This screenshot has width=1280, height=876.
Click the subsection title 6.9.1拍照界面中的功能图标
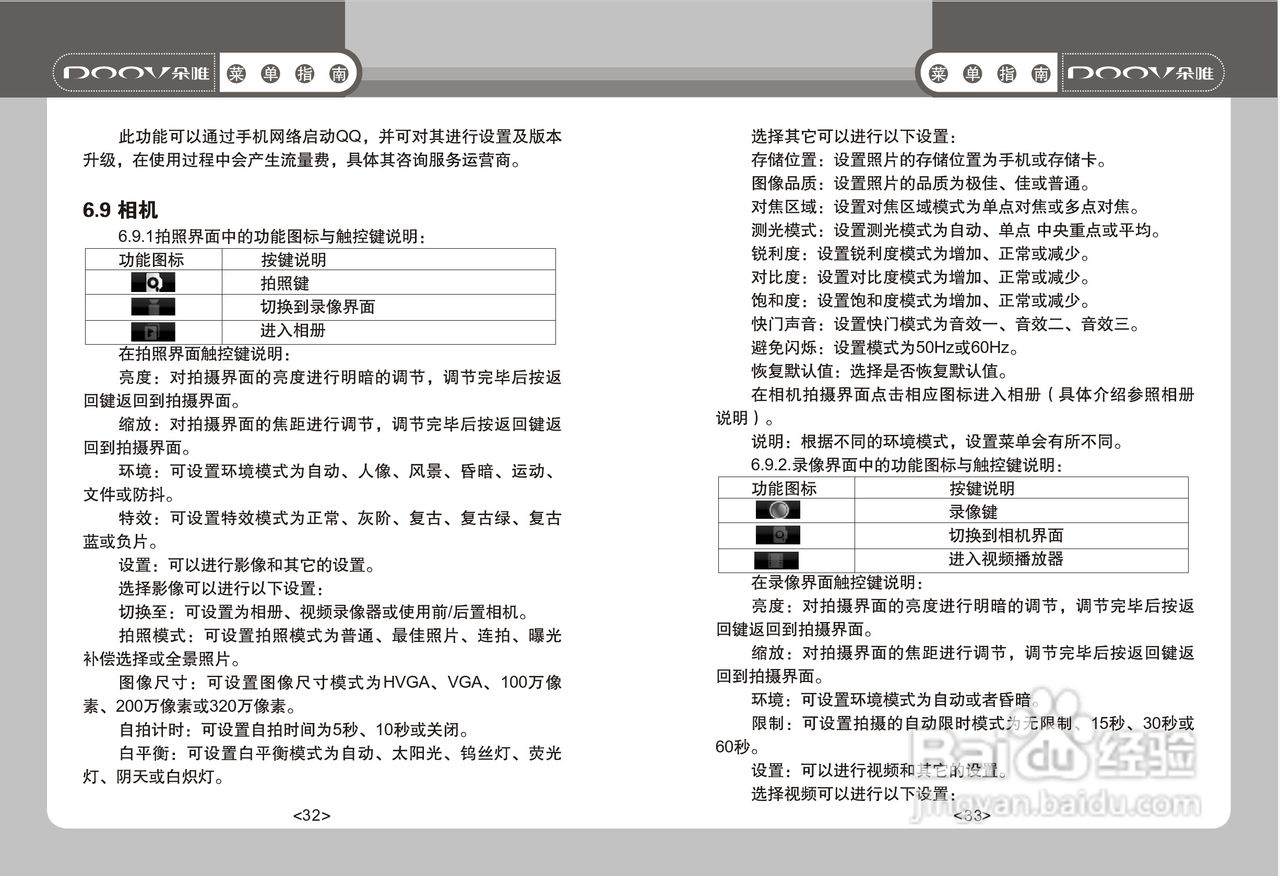272,237
